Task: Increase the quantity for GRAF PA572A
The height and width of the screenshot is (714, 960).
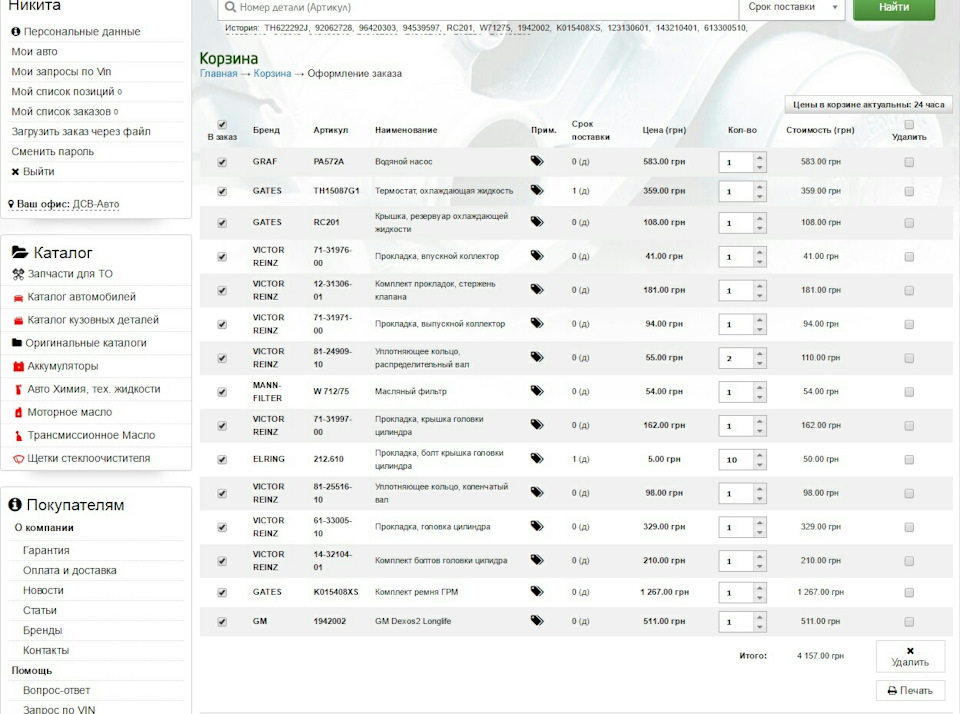Action: point(759,157)
